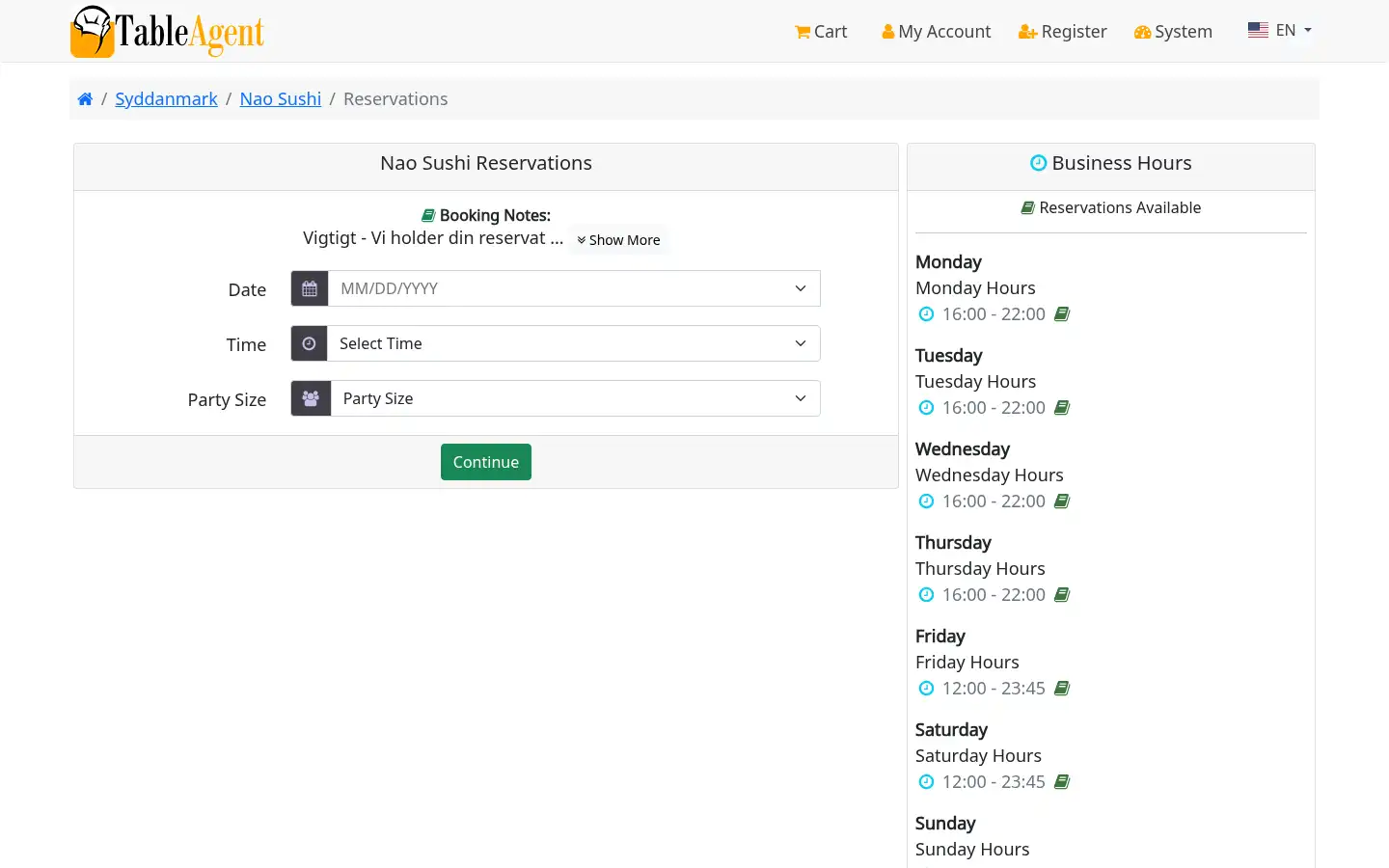Click the Booking Notes book icon
Screen dimensions: 1389x868
pyautogui.click(x=428, y=215)
